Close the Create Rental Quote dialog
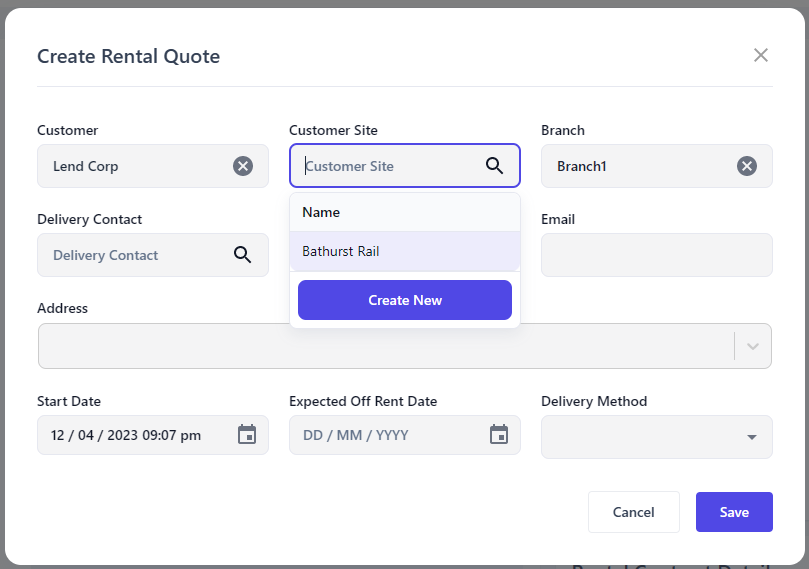Image resolution: width=809 pixels, height=569 pixels. [x=761, y=55]
